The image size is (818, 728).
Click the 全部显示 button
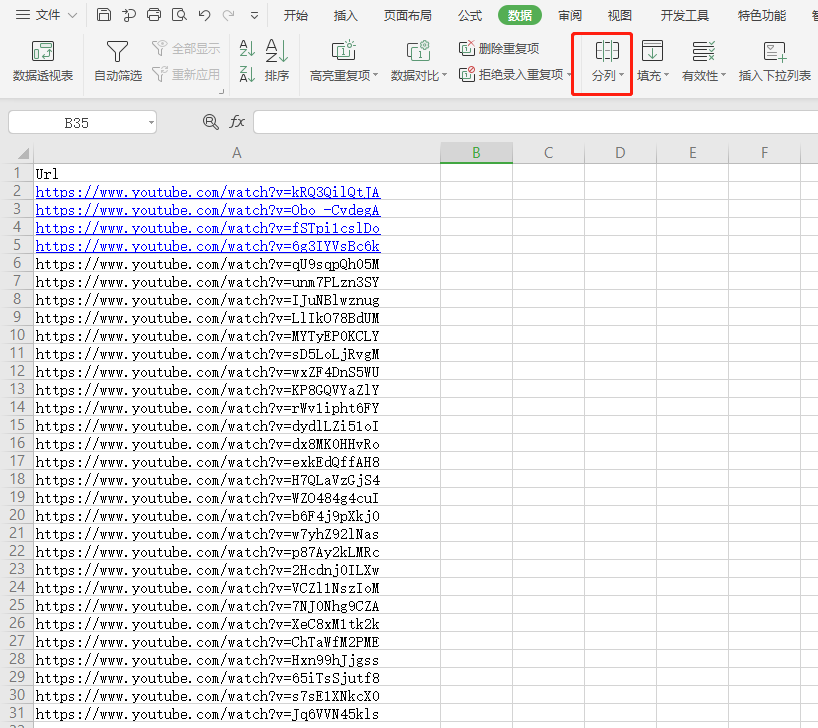pos(186,49)
